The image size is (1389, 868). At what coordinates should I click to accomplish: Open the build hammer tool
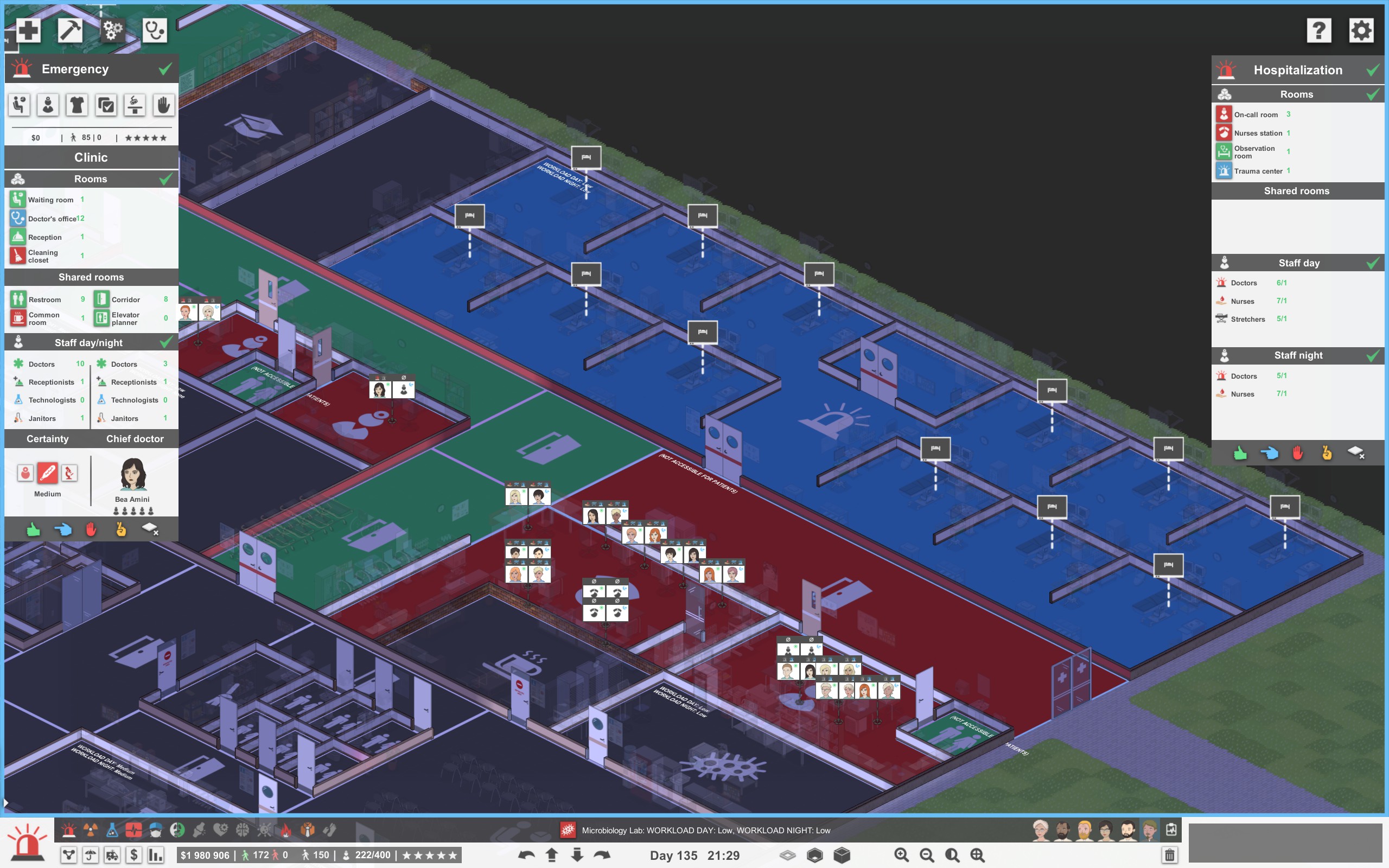pos(70,30)
